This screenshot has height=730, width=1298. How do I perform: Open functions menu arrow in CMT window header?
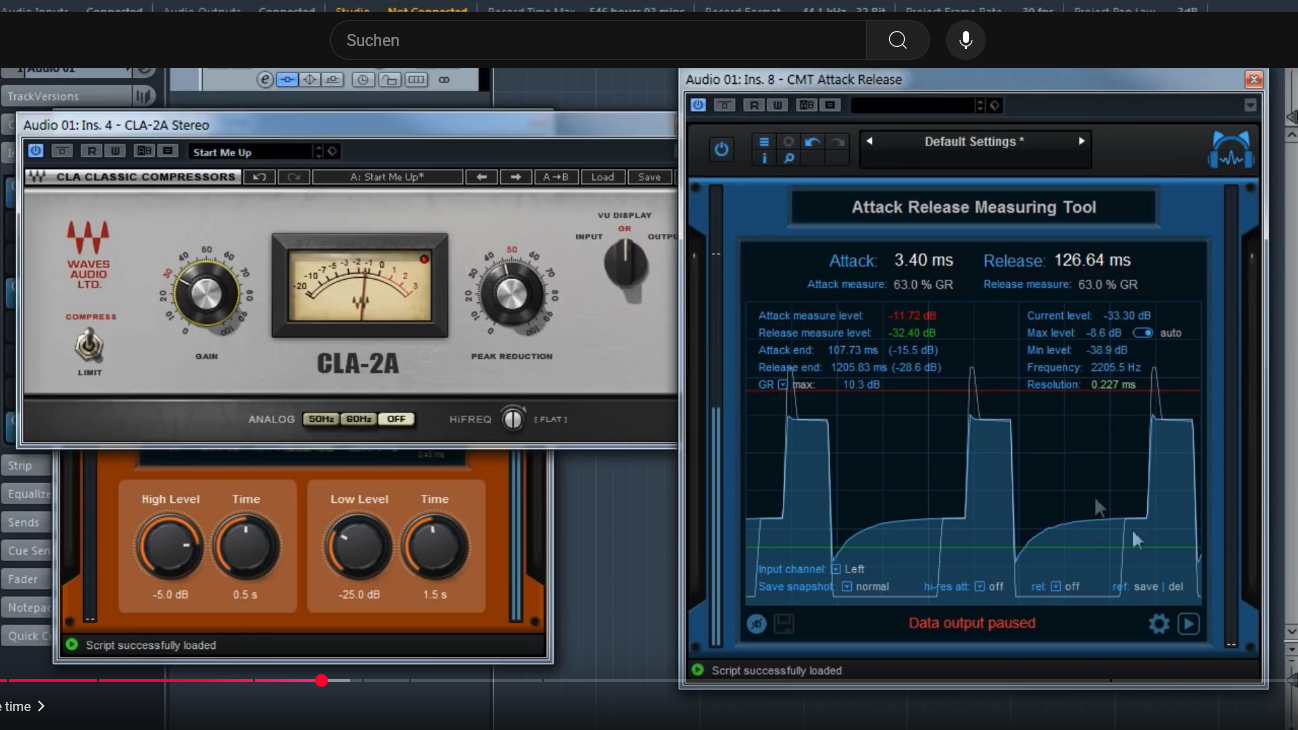1250,105
